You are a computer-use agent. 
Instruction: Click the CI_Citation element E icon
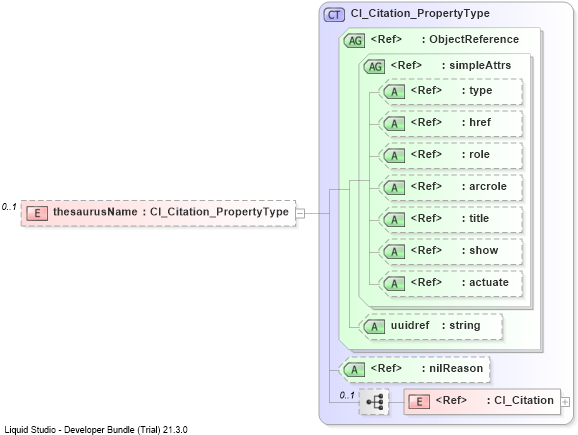[x=419, y=401]
